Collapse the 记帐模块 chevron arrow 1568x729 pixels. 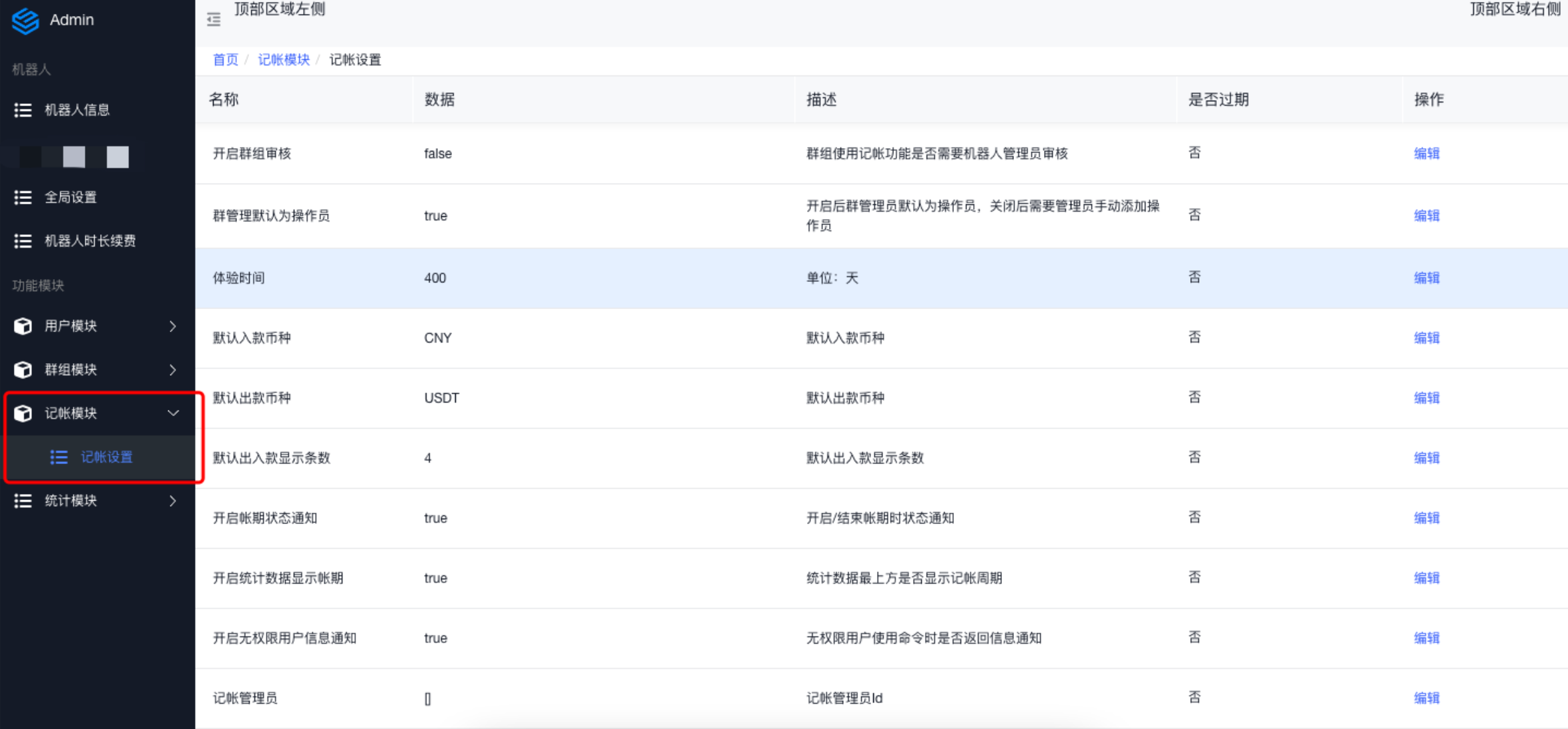173,413
